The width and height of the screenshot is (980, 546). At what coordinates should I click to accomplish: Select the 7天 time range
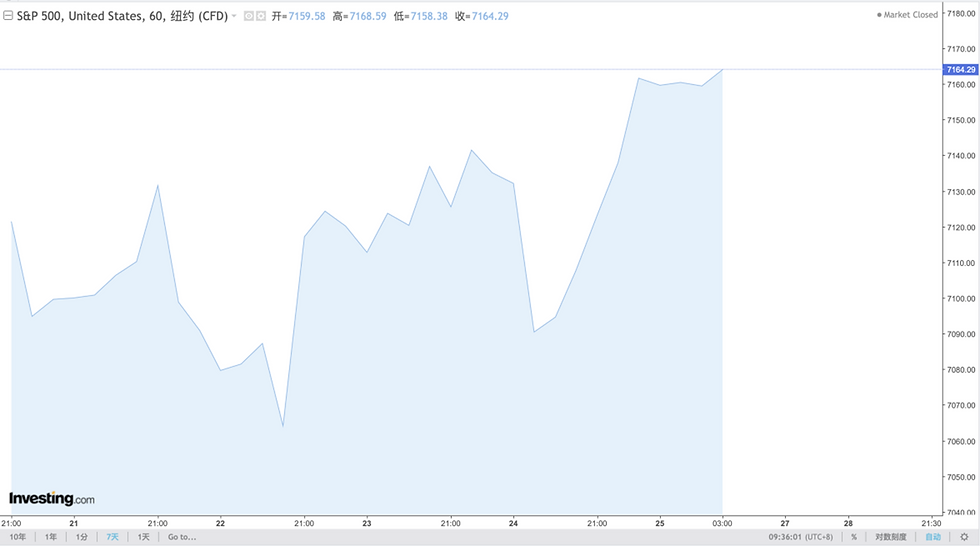[x=112, y=537]
